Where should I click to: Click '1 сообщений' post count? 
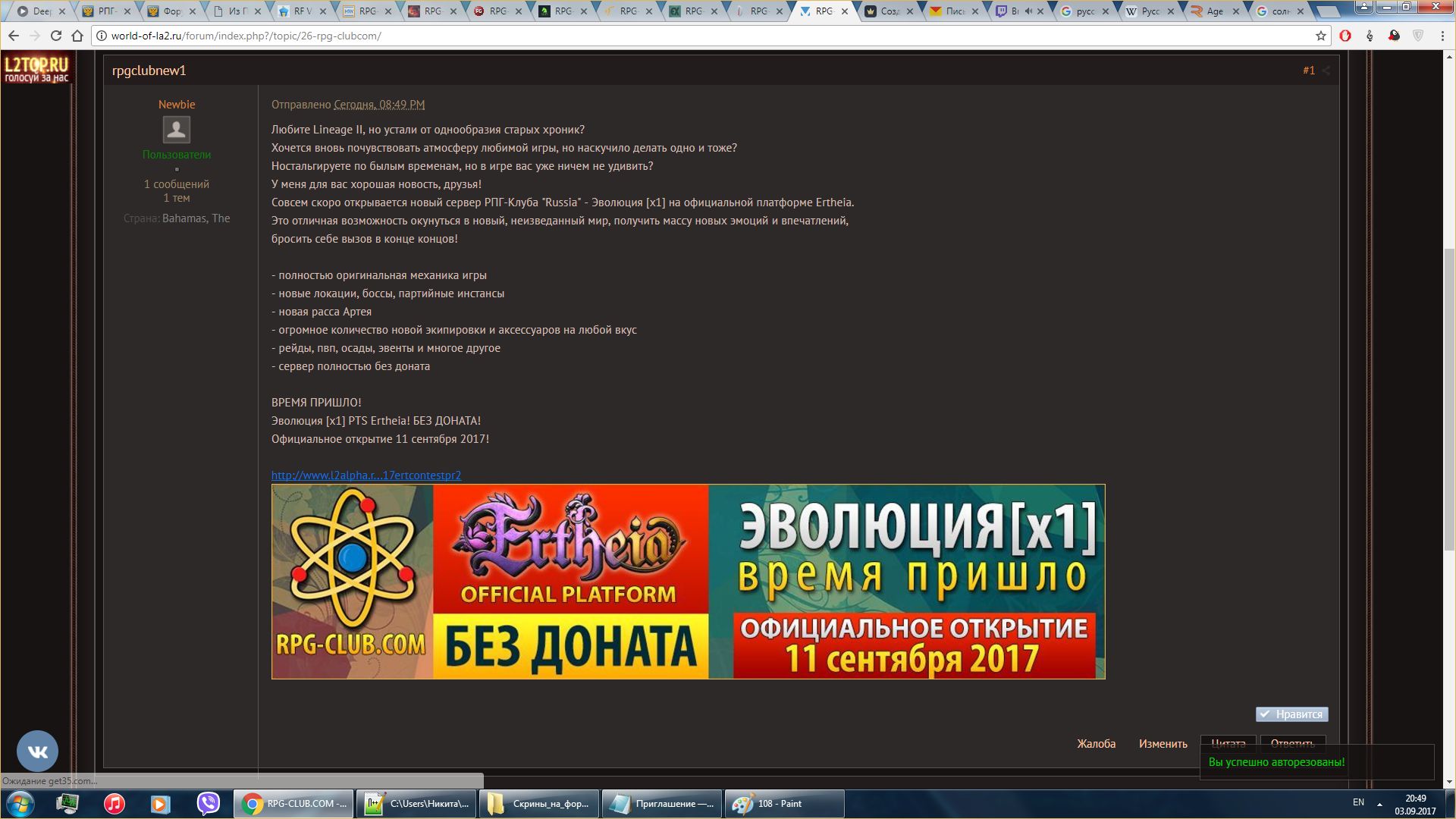(x=177, y=184)
